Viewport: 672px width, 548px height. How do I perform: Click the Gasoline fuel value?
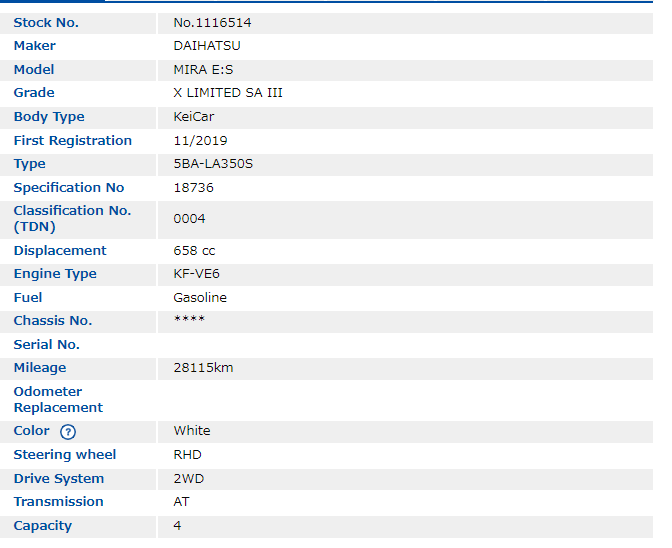(200, 298)
